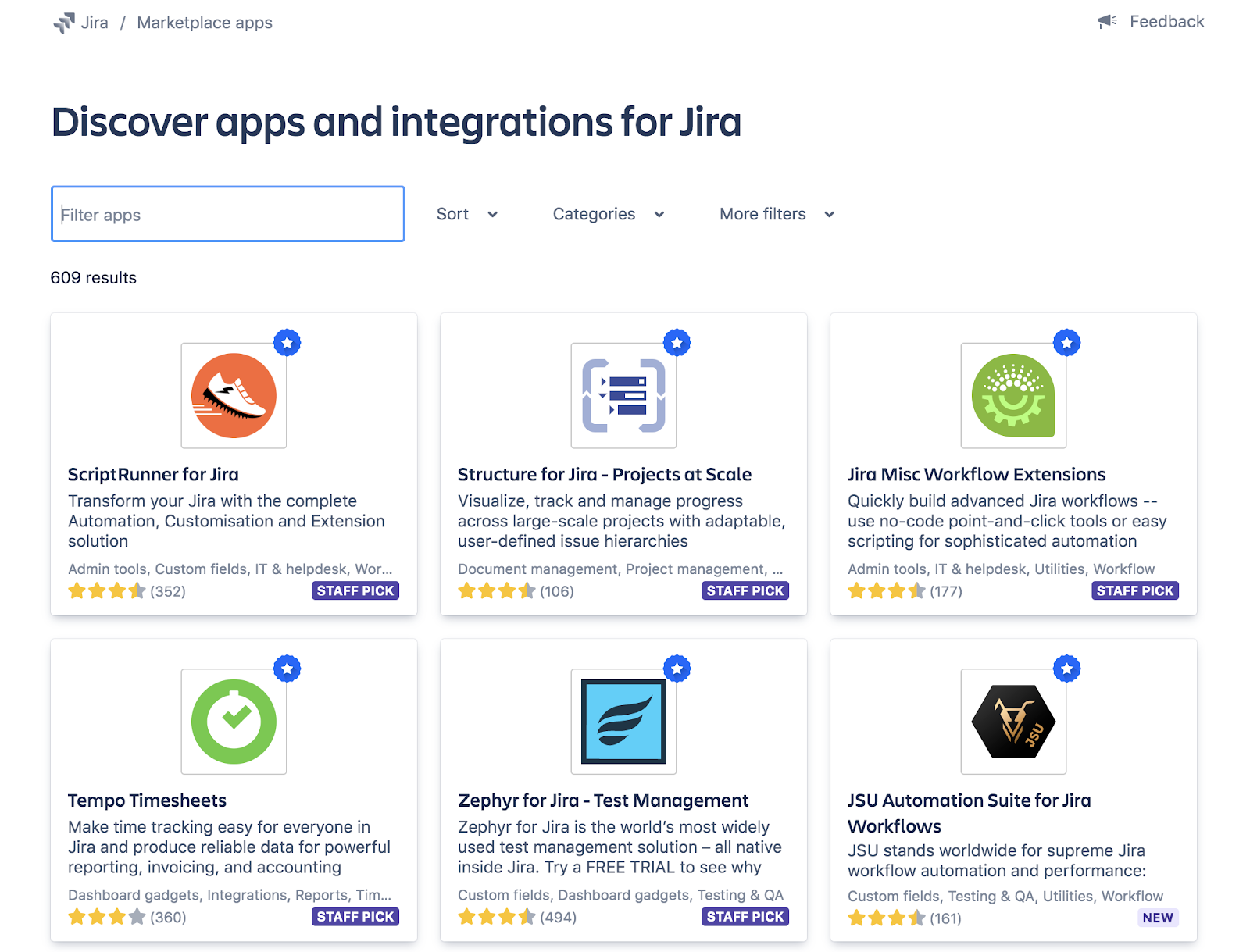Click Tempo description "Make time tracking easy"
This screenshot has height=952, width=1250.
coord(230,847)
